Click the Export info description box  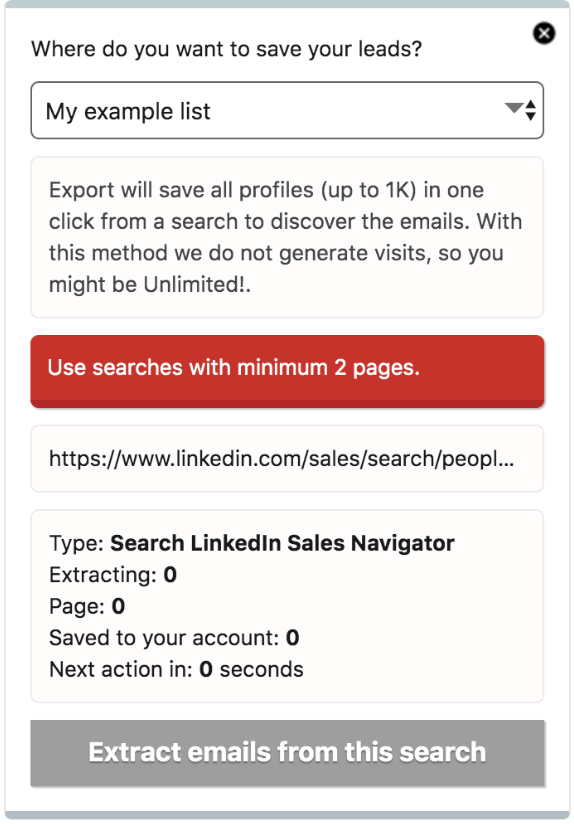287,237
